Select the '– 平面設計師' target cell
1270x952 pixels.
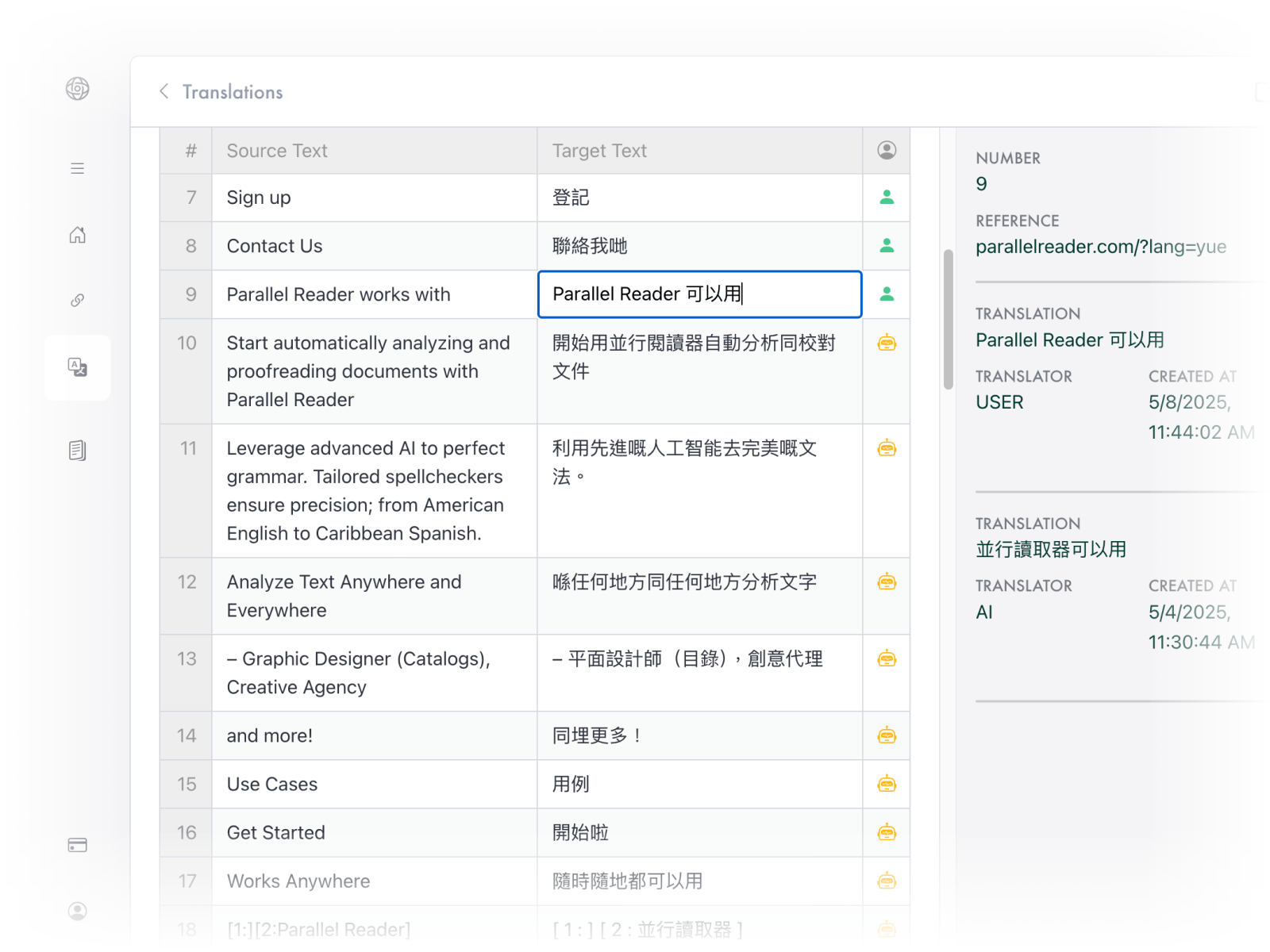[x=700, y=673]
